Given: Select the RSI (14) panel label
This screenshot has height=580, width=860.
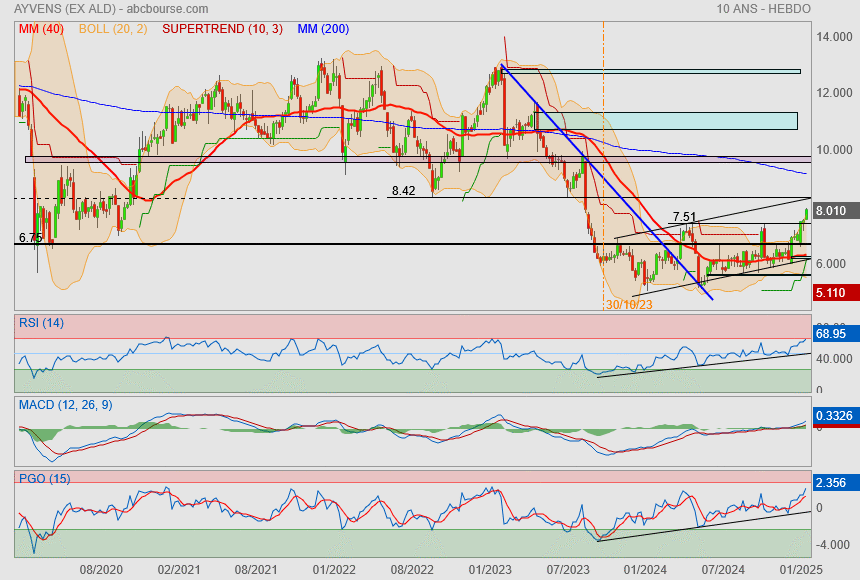Looking at the screenshot, I should 41,323.
